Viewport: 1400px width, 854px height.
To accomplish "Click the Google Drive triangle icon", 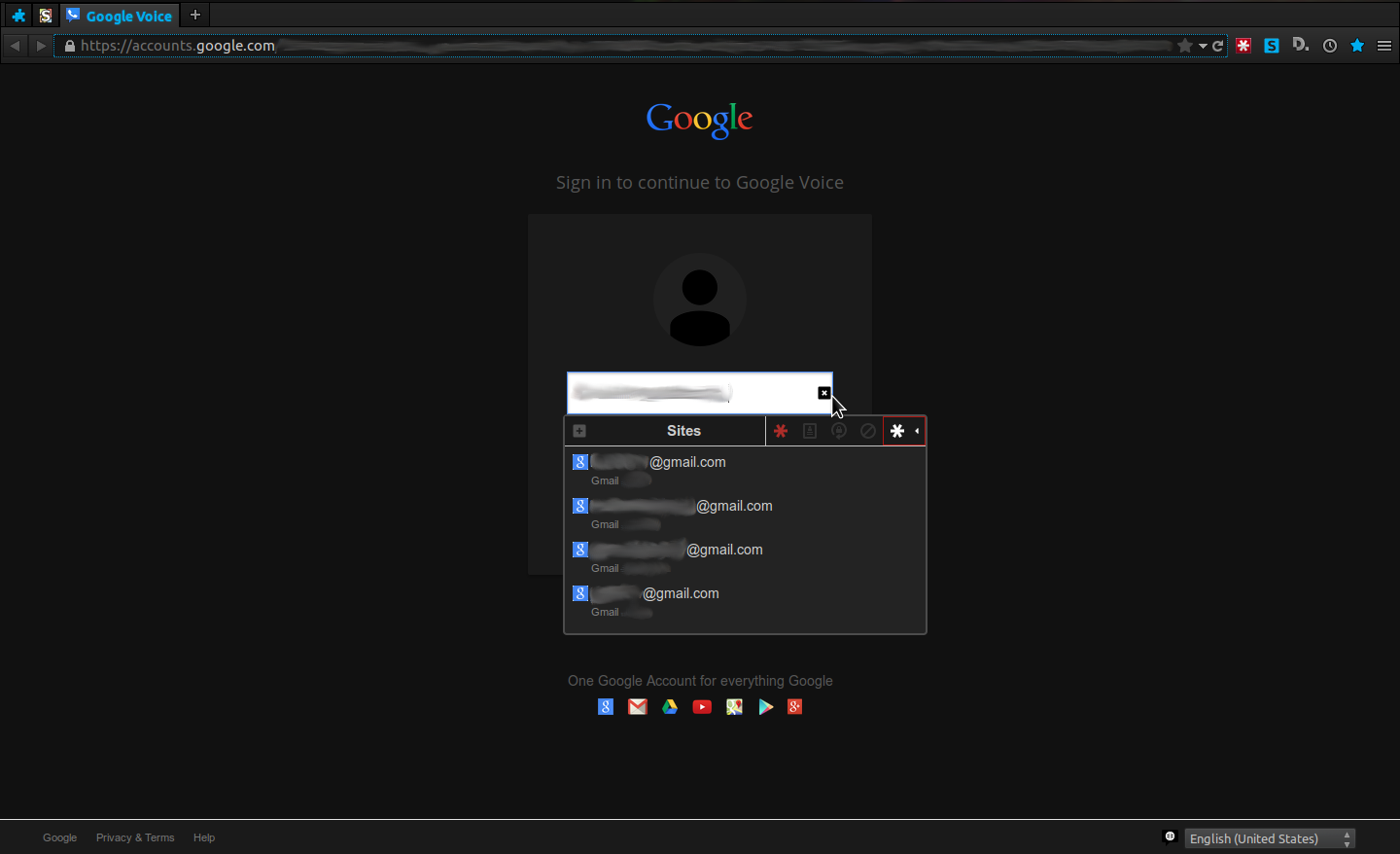I will (x=670, y=707).
